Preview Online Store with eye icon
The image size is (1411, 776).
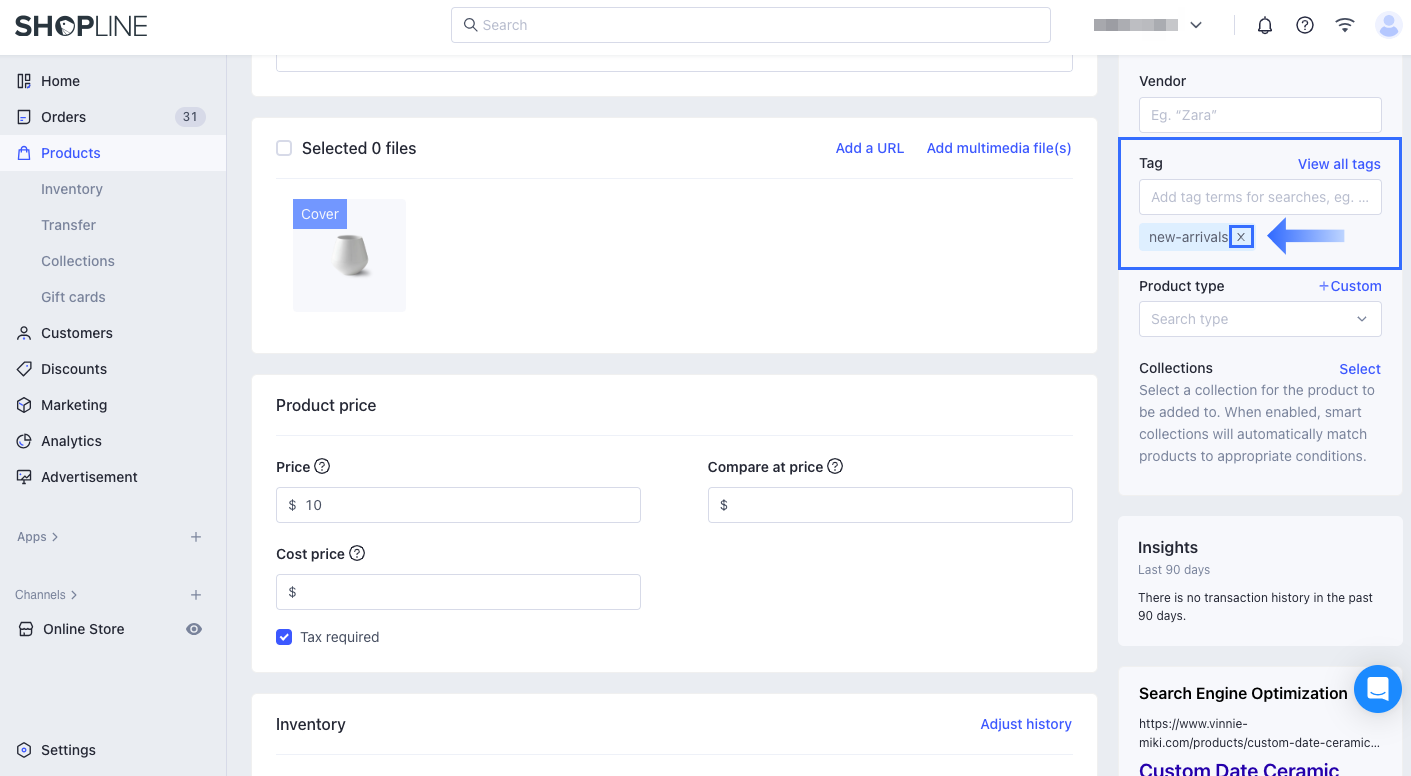pos(194,629)
